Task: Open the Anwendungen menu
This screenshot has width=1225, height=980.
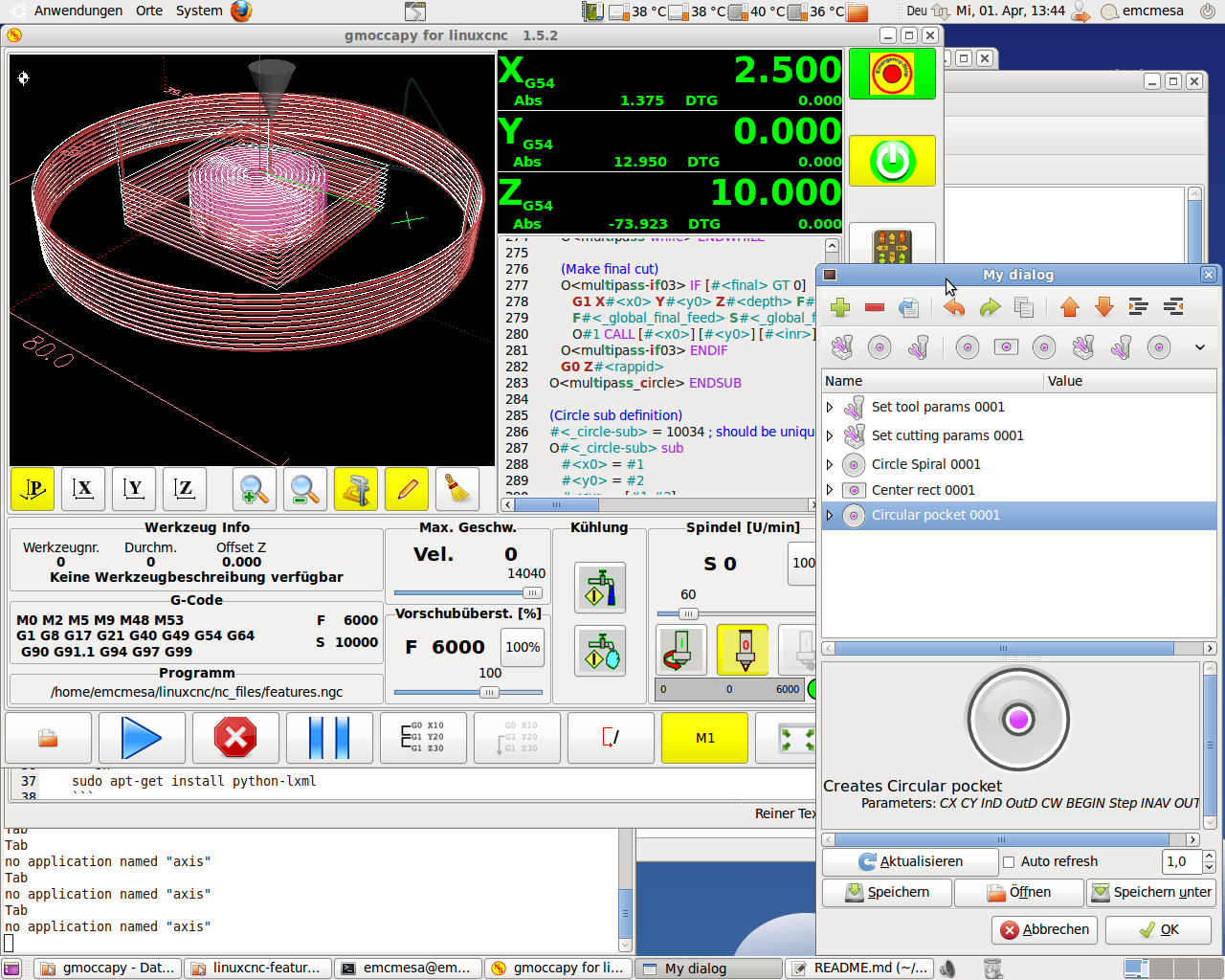Action: [78, 11]
